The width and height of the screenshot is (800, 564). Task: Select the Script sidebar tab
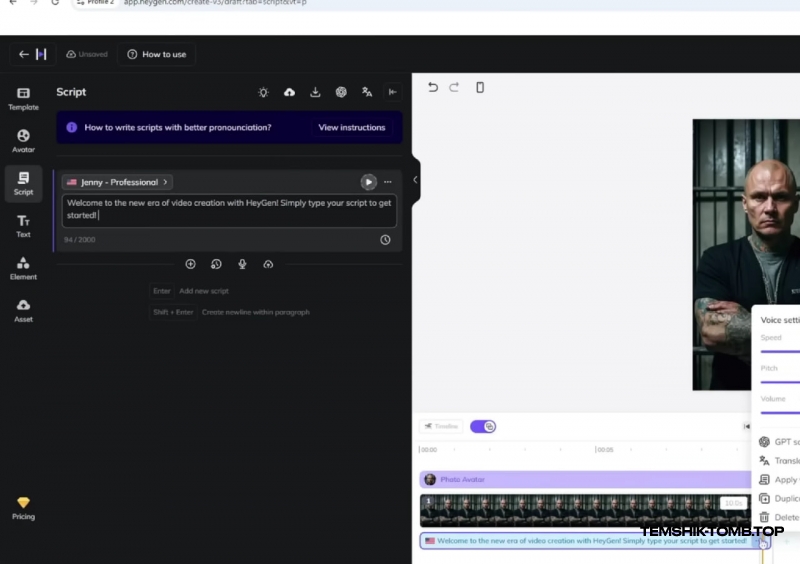click(23, 184)
